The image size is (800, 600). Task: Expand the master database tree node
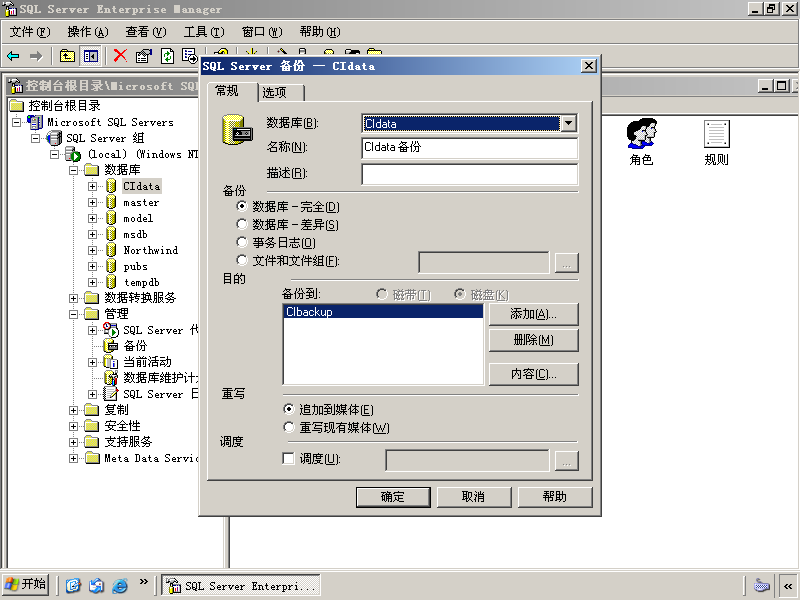[x=92, y=203]
